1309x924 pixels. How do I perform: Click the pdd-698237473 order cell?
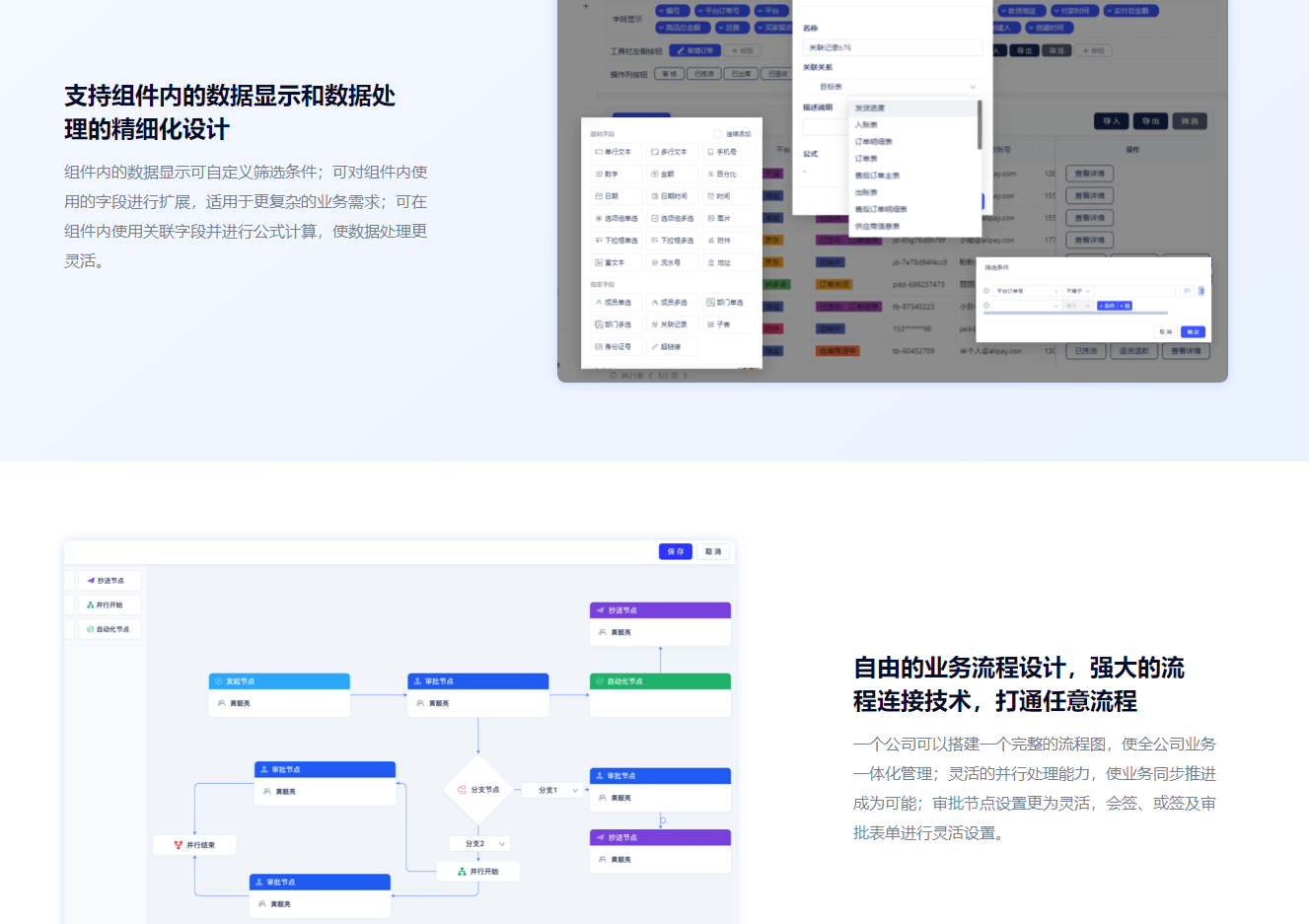(918, 285)
